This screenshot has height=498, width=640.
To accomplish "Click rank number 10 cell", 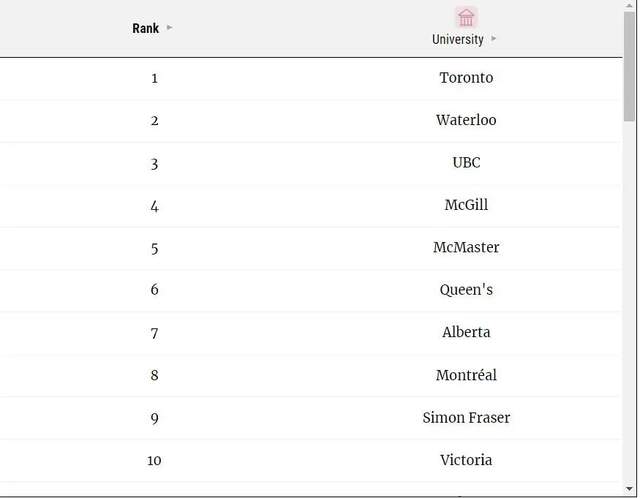I will pos(154,461).
